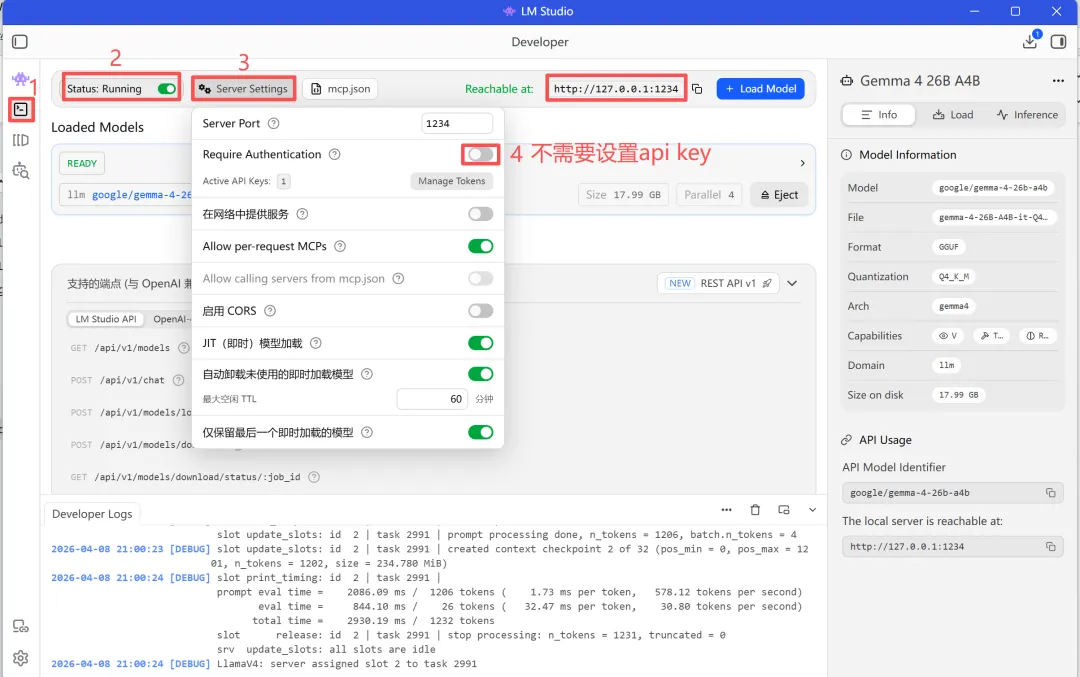Show help for JIT 模型加载

315,343
